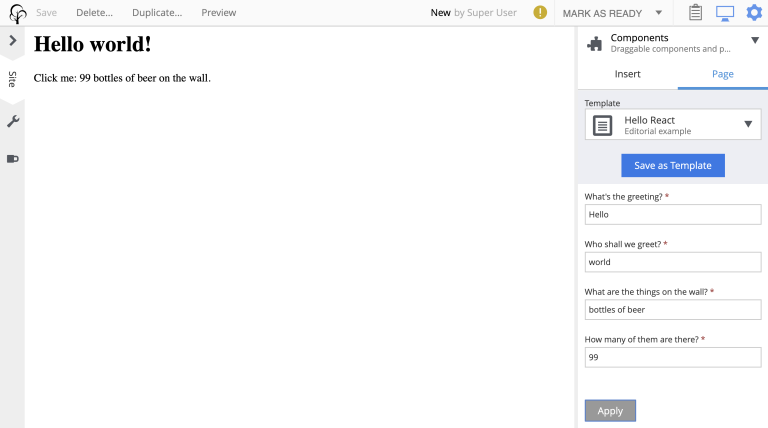Expand the Components panel dropdown
Image resolution: width=768 pixels, height=428 pixels.
pos(754,41)
